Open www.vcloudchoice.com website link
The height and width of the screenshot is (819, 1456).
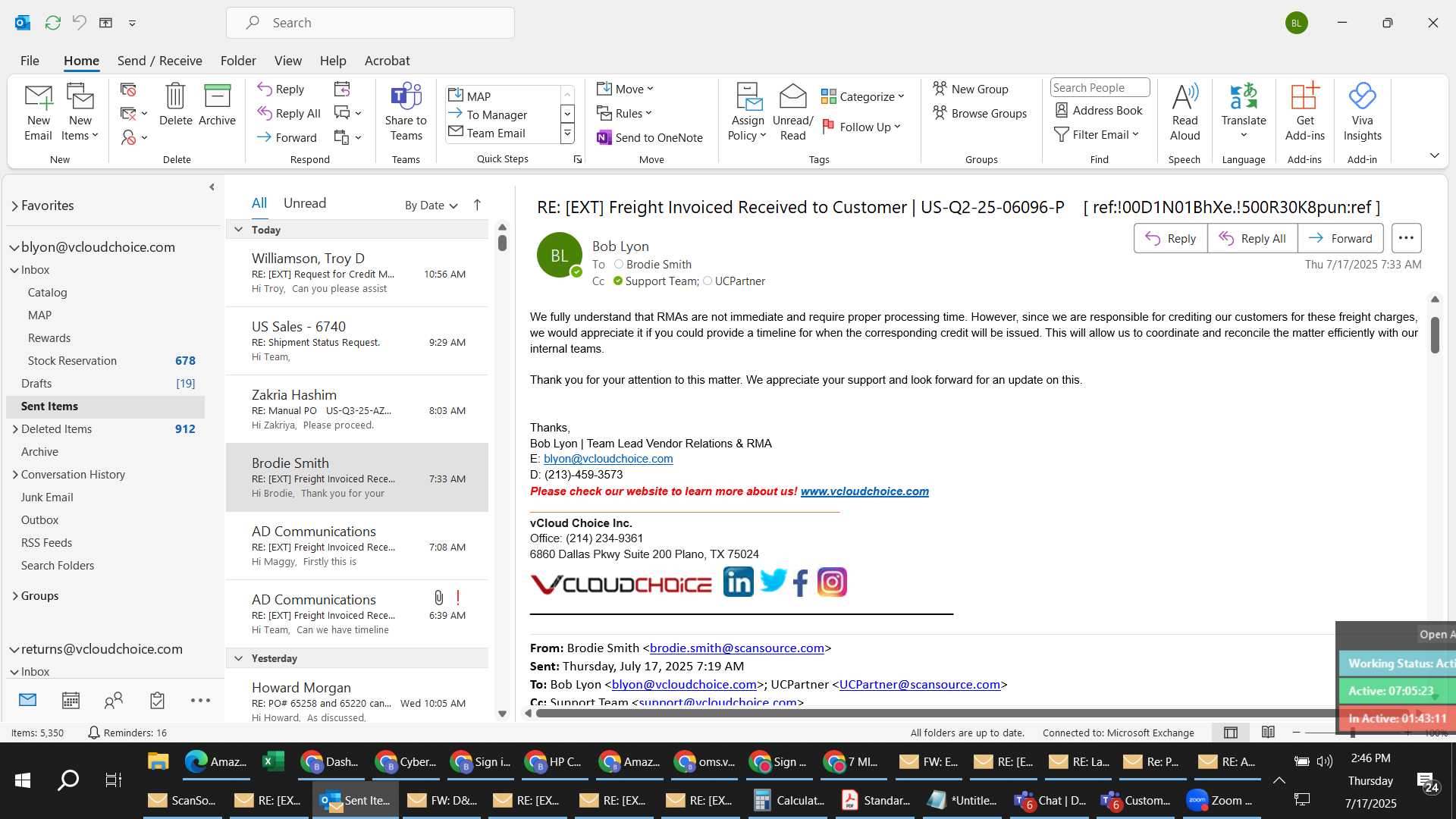864,491
